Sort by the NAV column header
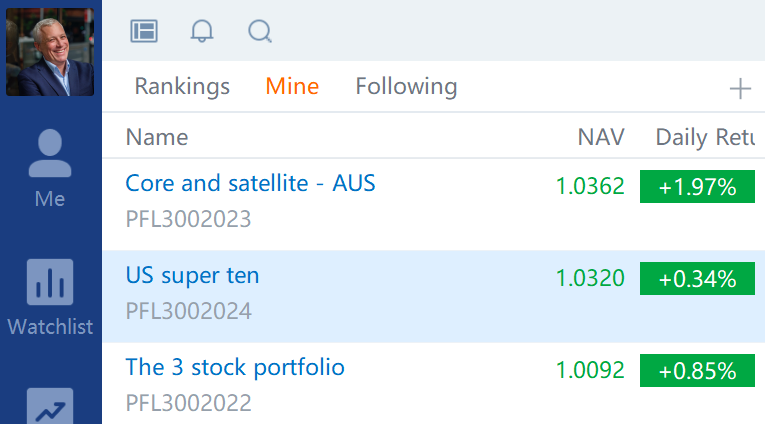 601,137
